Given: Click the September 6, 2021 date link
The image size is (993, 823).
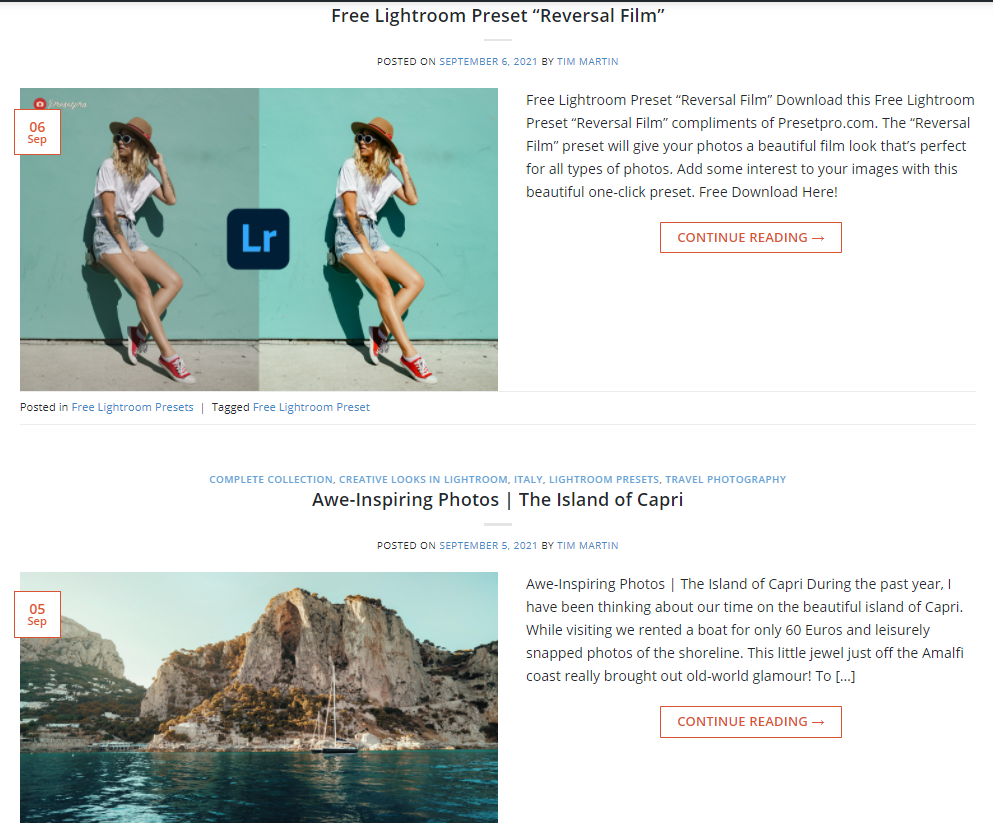Looking at the screenshot, I should point(488,61).
